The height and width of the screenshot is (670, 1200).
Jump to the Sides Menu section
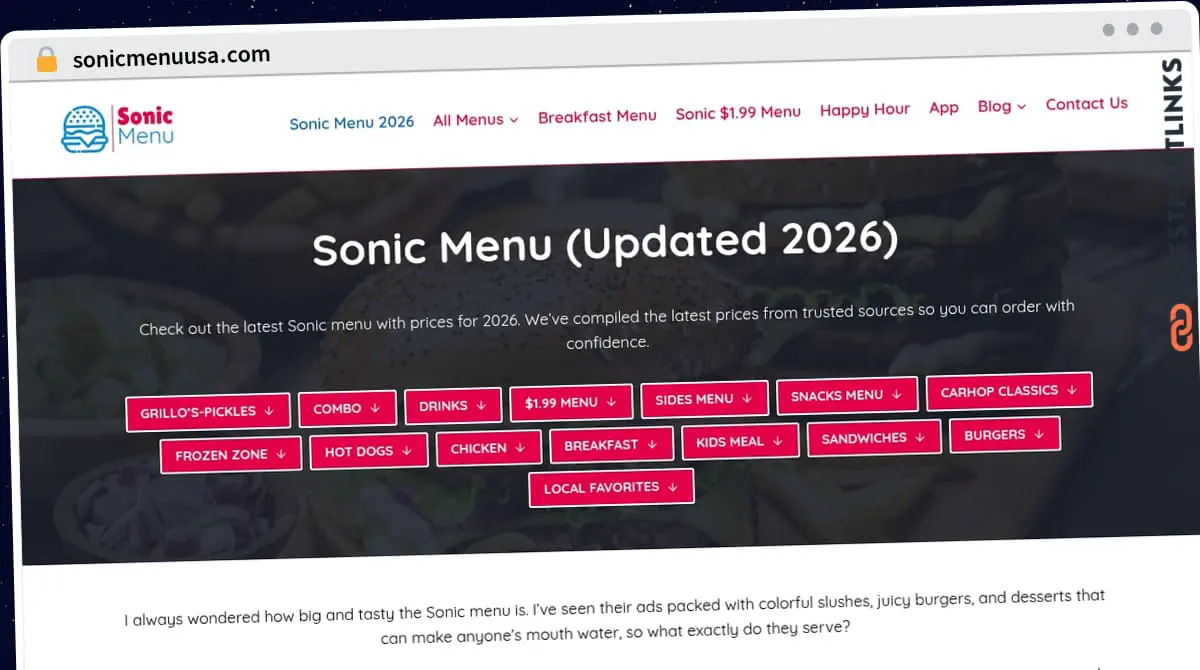point(705,398)
